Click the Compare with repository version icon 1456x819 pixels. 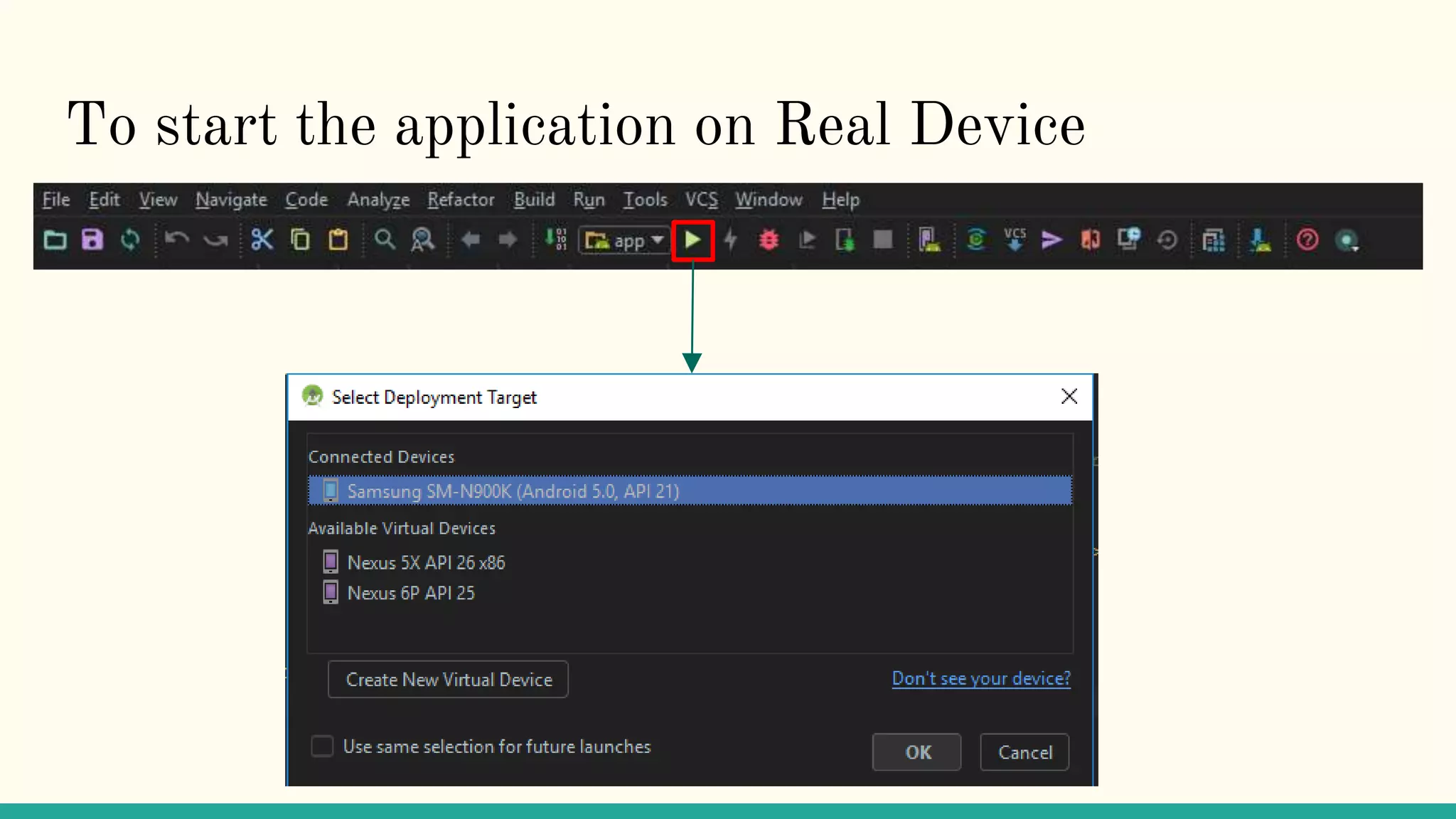click(1091, 240)
